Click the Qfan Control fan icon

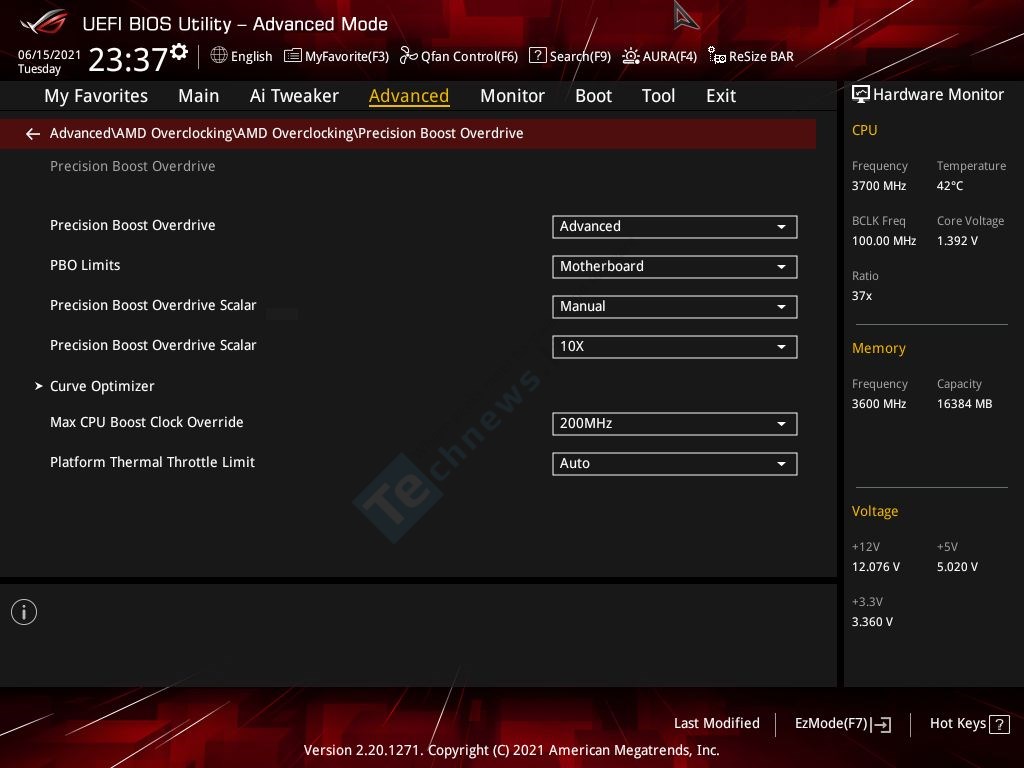click(409, 56)
